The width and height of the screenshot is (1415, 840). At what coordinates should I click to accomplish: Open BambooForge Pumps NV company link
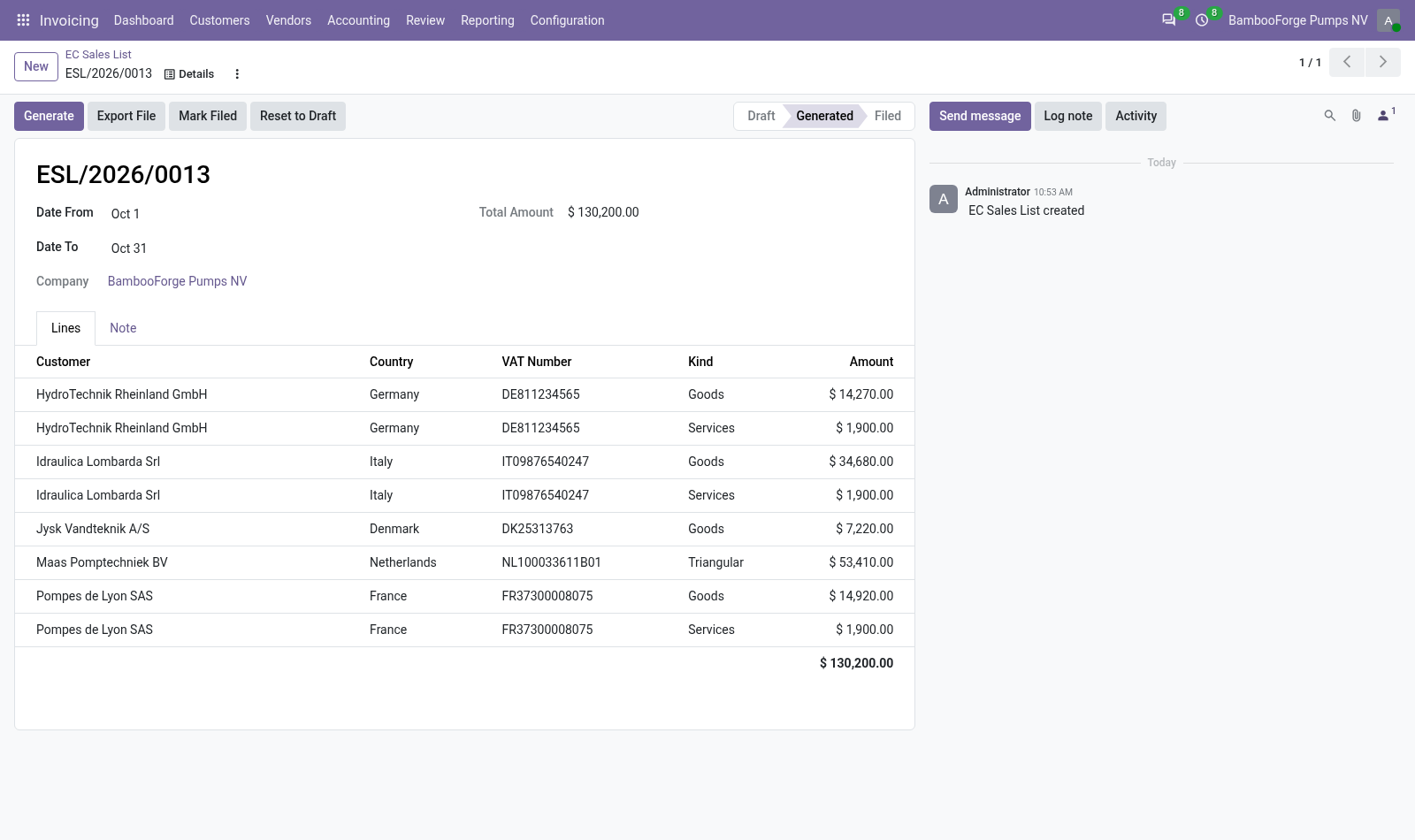177,281
